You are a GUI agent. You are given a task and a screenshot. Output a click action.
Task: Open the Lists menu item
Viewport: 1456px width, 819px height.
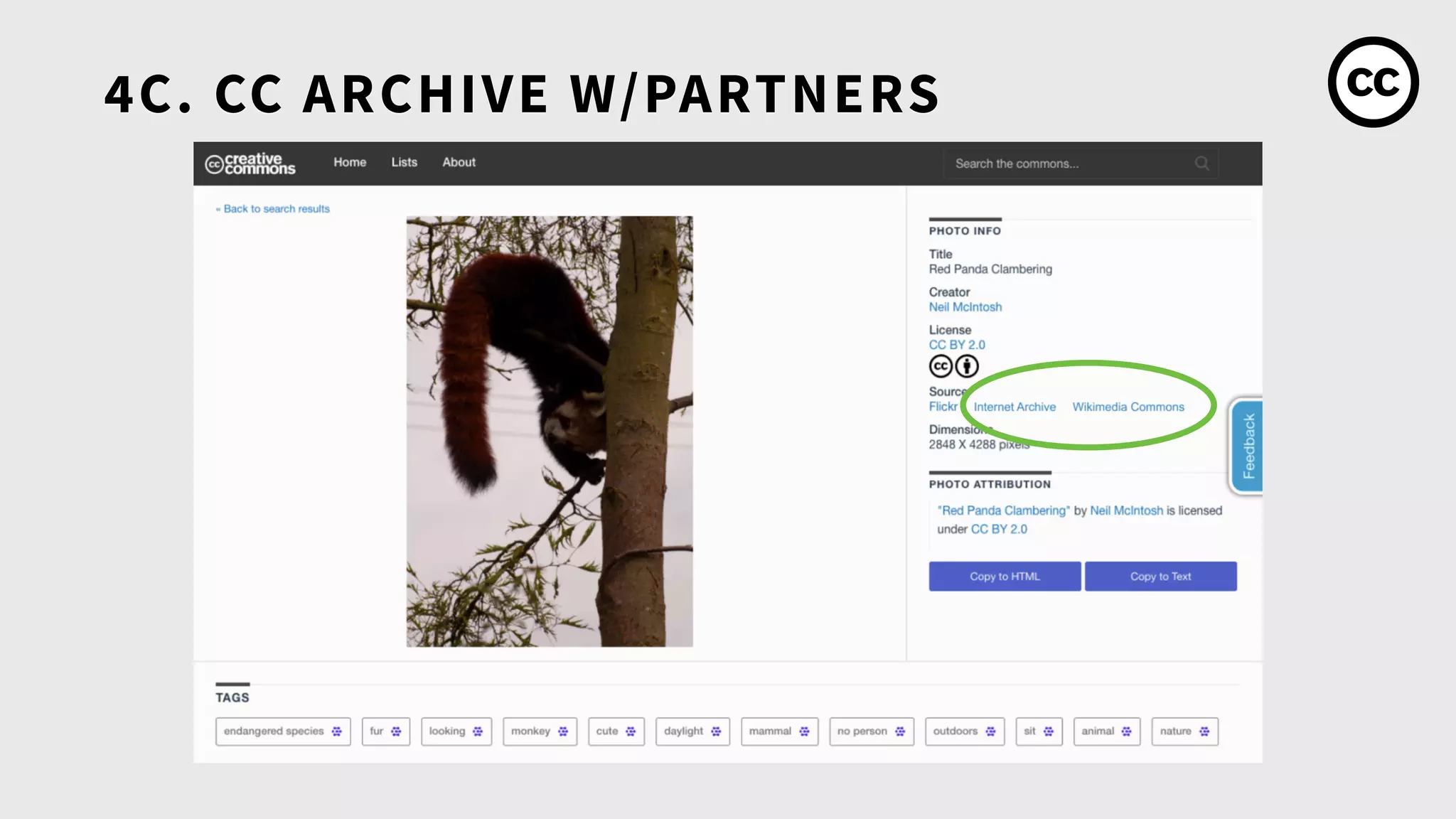[404, 162]
